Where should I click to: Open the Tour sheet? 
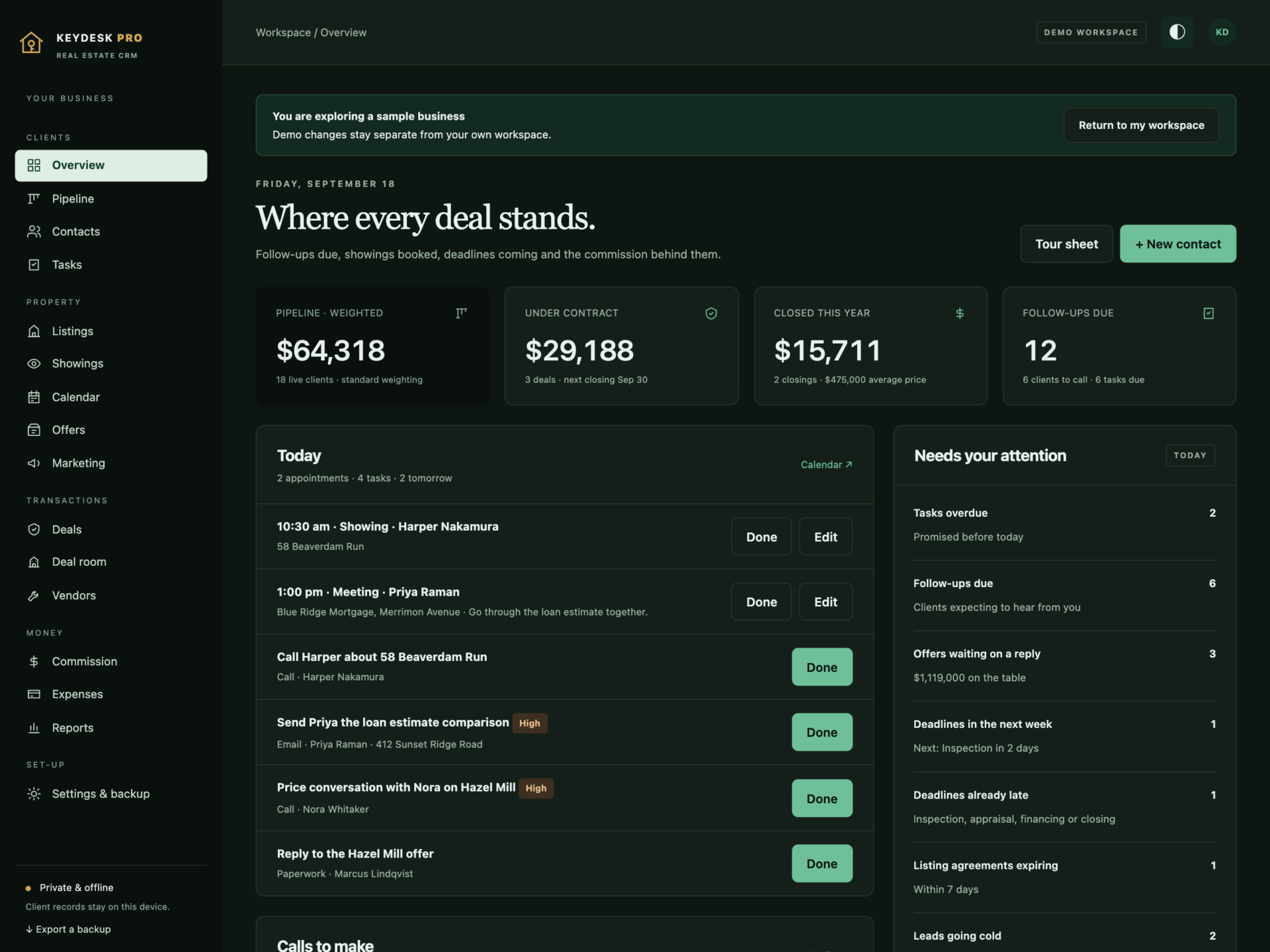[x=1066, y=244]
